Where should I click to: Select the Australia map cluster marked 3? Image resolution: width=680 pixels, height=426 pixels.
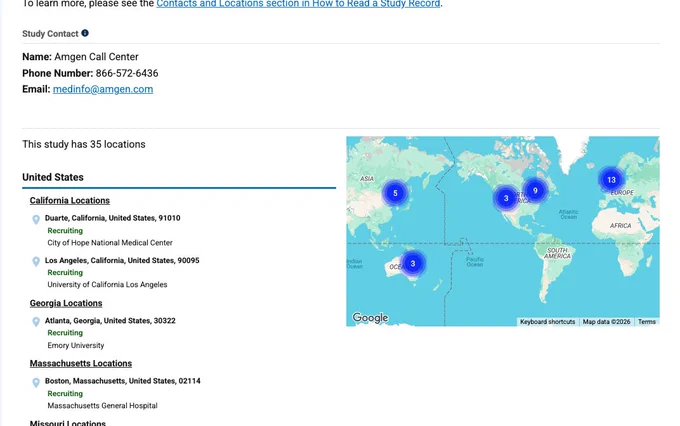click(413, 263)
